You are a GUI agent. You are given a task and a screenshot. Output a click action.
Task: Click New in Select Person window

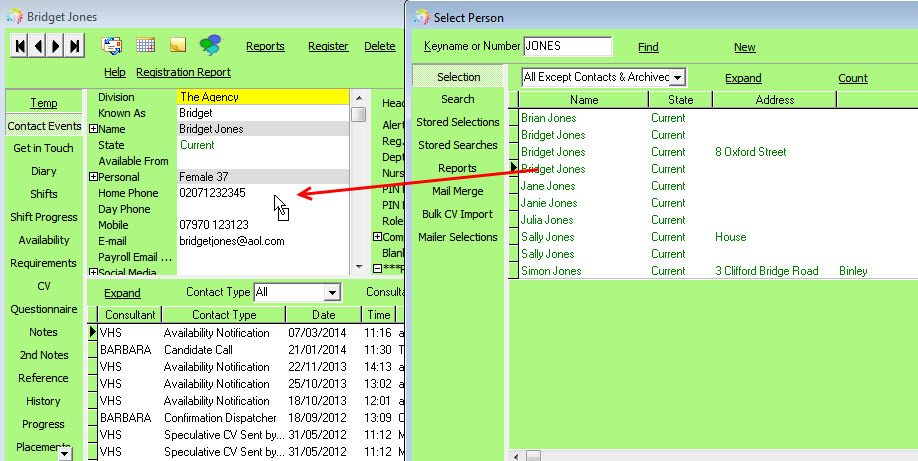[x=745, y=47]
